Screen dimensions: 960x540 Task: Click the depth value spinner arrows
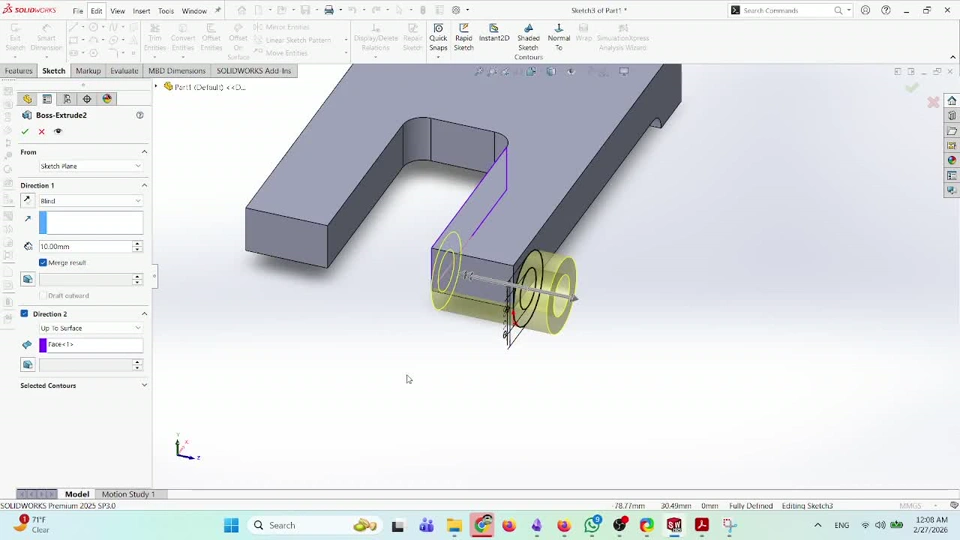pos(137,246)
